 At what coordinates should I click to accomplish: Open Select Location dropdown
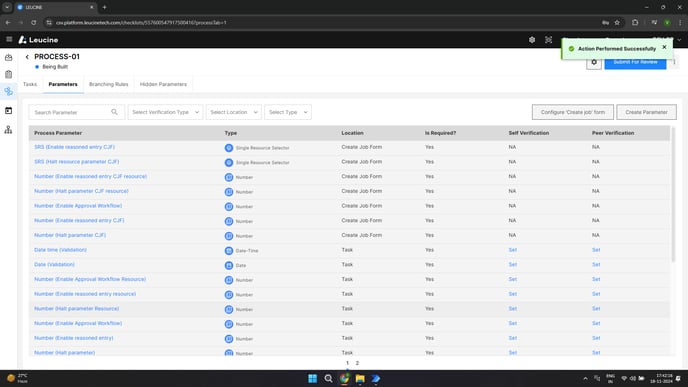233,112
